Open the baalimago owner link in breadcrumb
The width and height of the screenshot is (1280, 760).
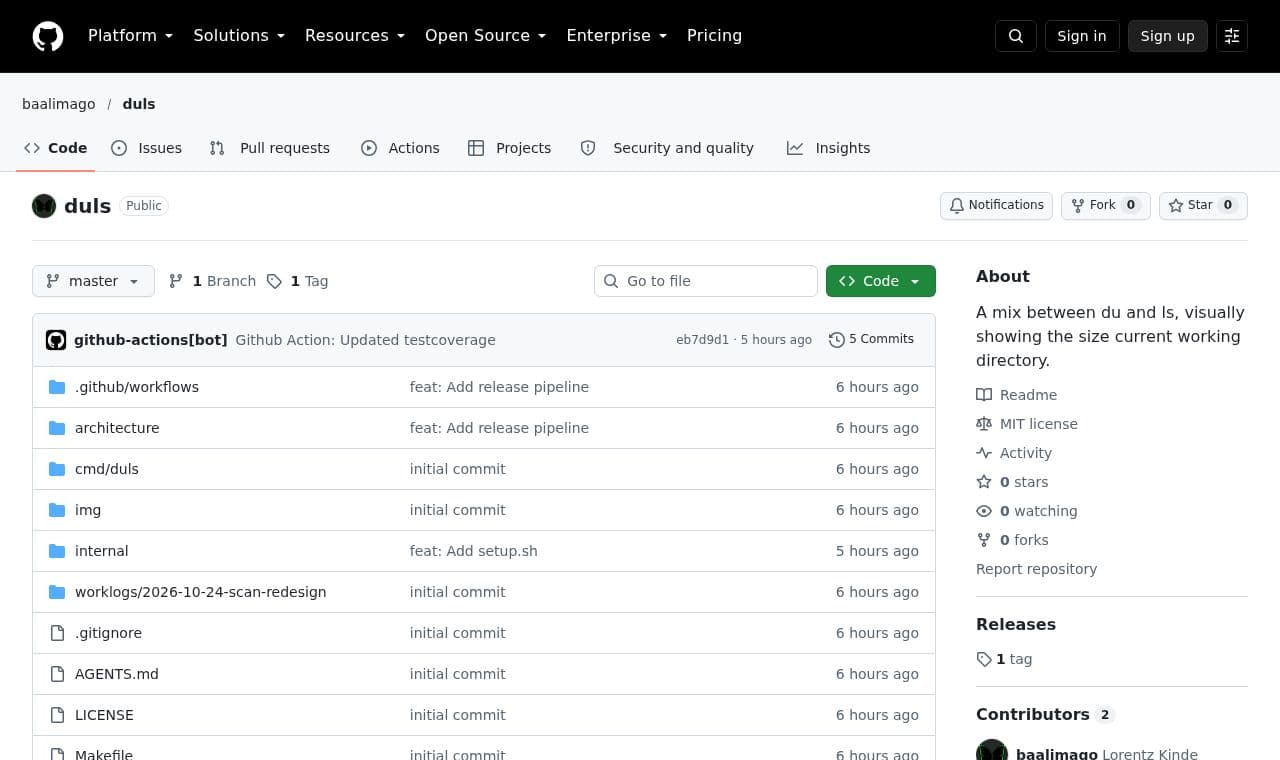tap(59, 104)
